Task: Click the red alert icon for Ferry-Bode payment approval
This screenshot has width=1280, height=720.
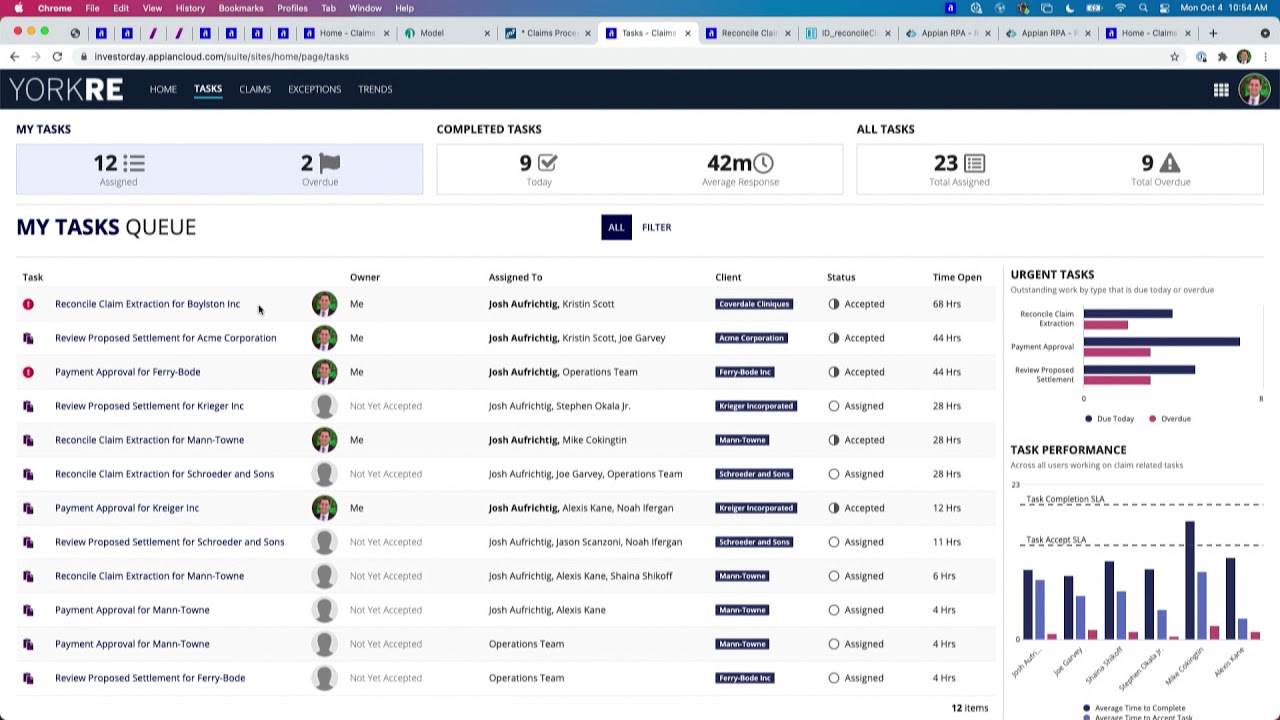Action: point(28,372)
